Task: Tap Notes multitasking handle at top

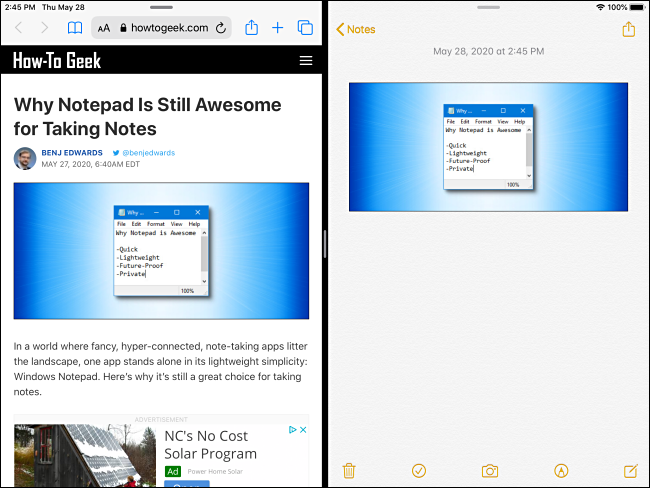Action: (488, 7)
